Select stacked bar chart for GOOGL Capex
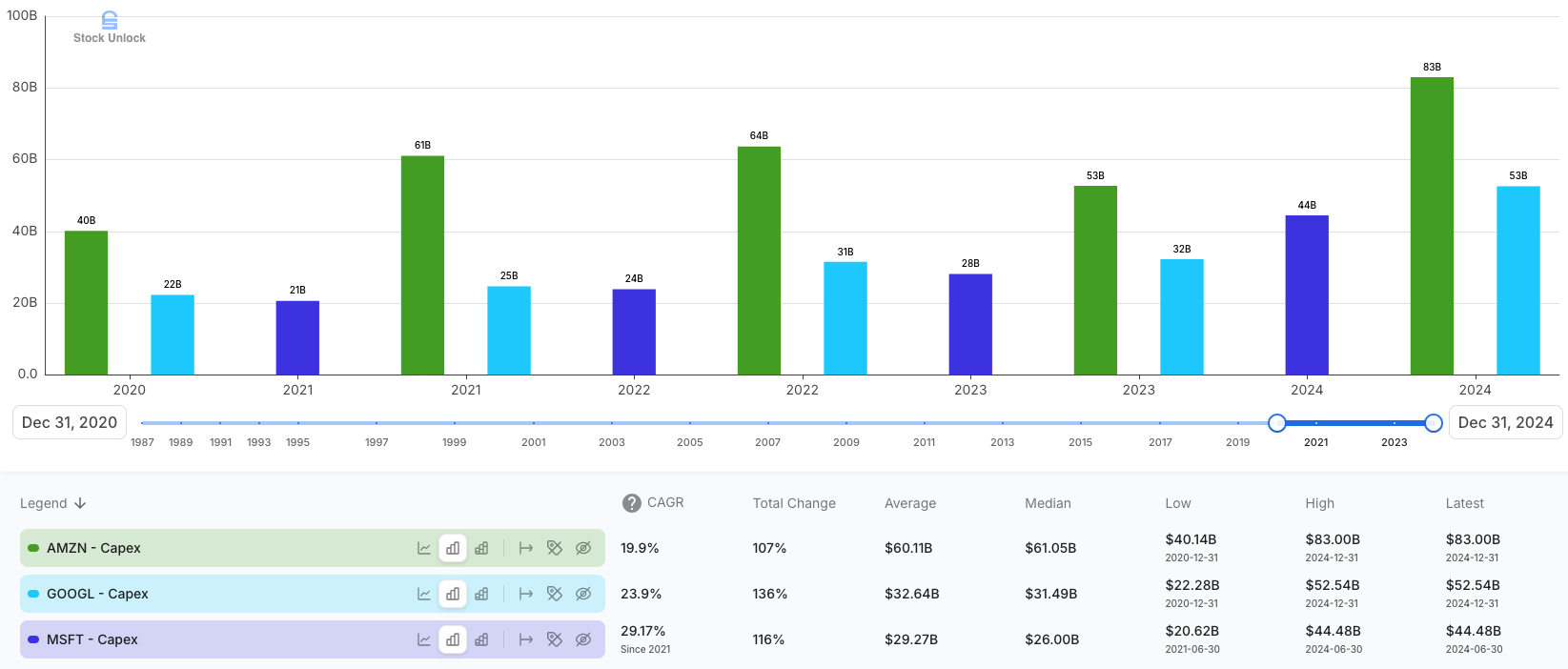Screen dimensions: 1568x669 (481, 594)
